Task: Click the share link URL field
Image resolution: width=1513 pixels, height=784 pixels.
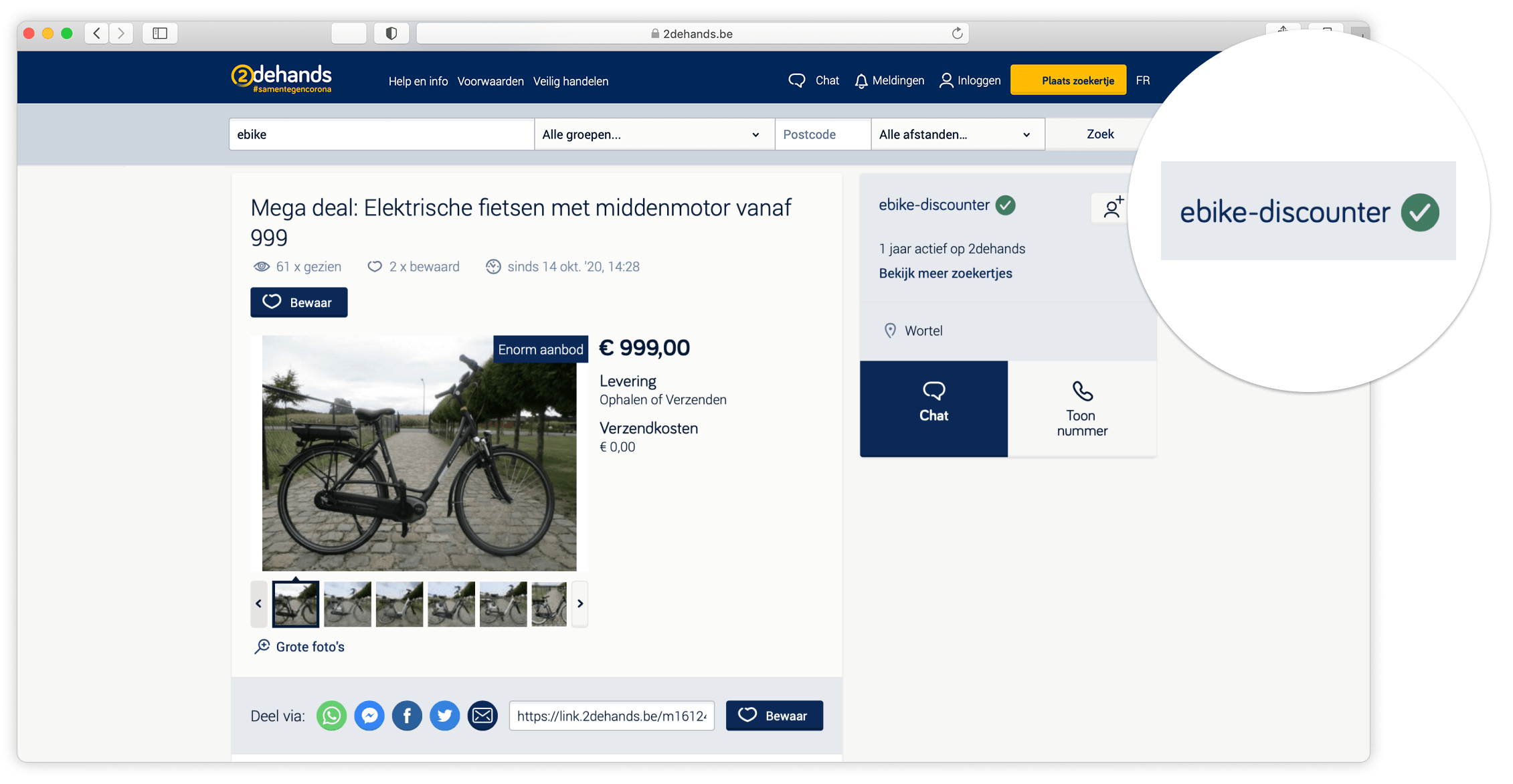Action: (x=612, y=716)
